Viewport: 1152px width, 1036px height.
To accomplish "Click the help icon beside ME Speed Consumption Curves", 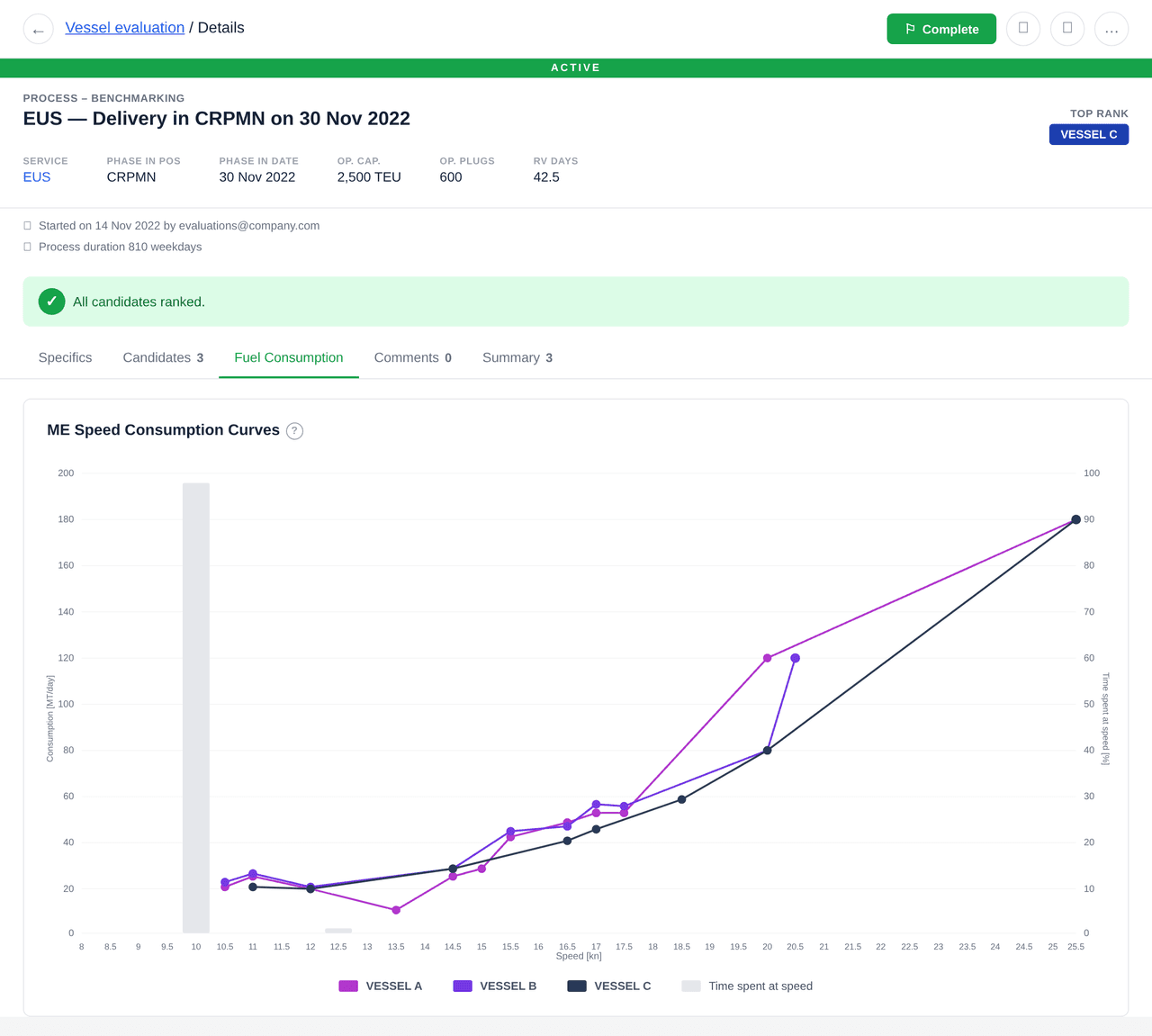I will 294,431.
